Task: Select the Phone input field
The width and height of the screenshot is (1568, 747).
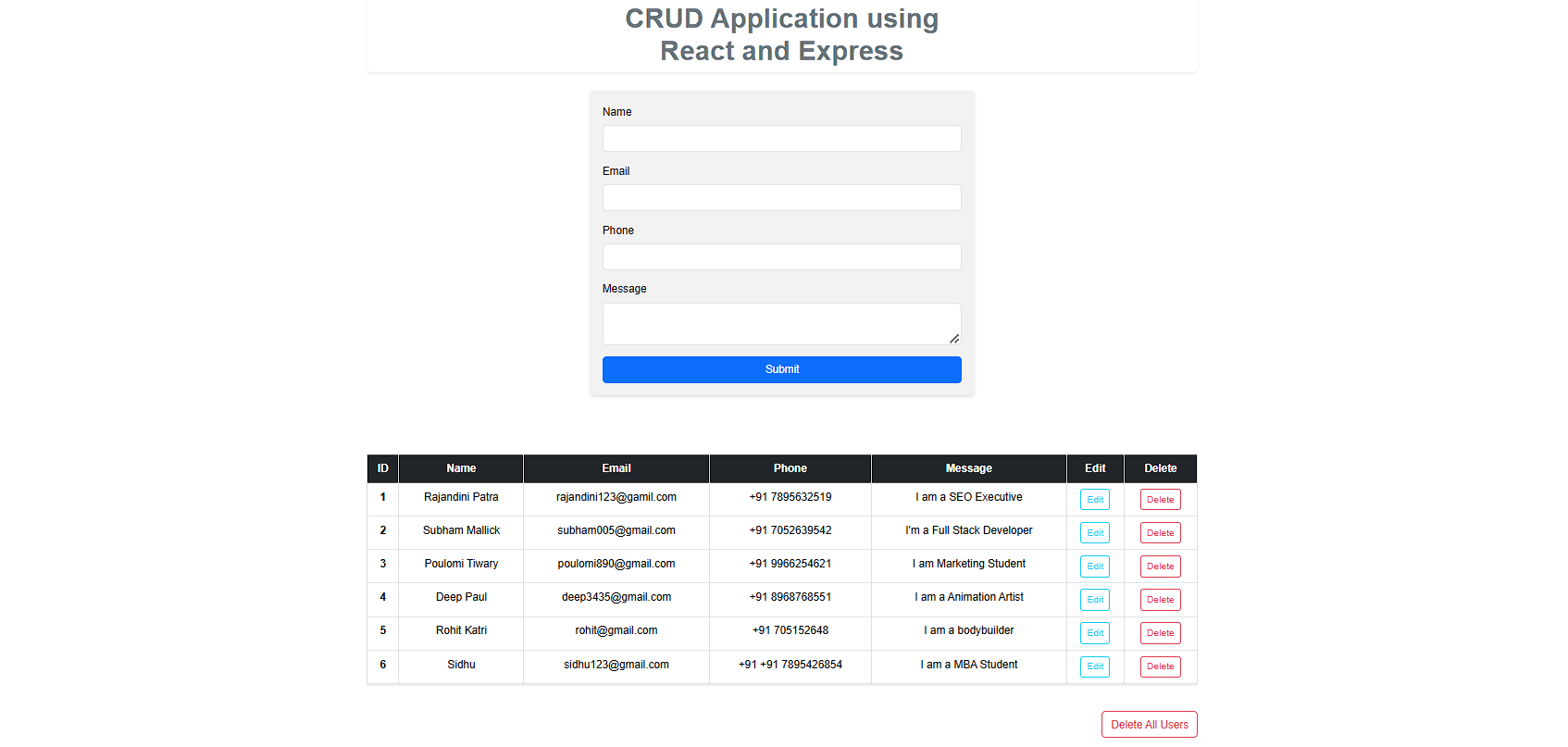Action: [x=781, y=257]
